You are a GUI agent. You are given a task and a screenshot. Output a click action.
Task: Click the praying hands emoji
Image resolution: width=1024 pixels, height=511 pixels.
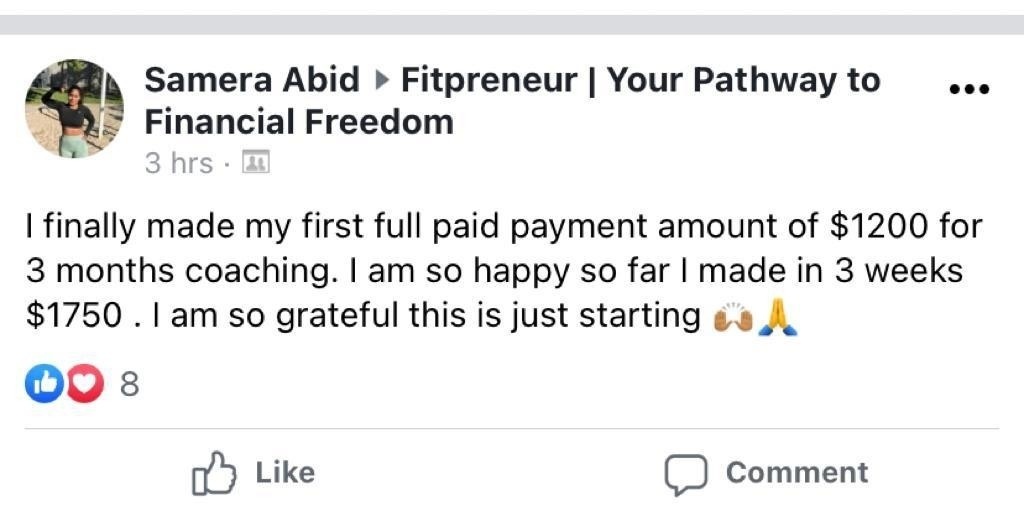click(x=777, y=318)
